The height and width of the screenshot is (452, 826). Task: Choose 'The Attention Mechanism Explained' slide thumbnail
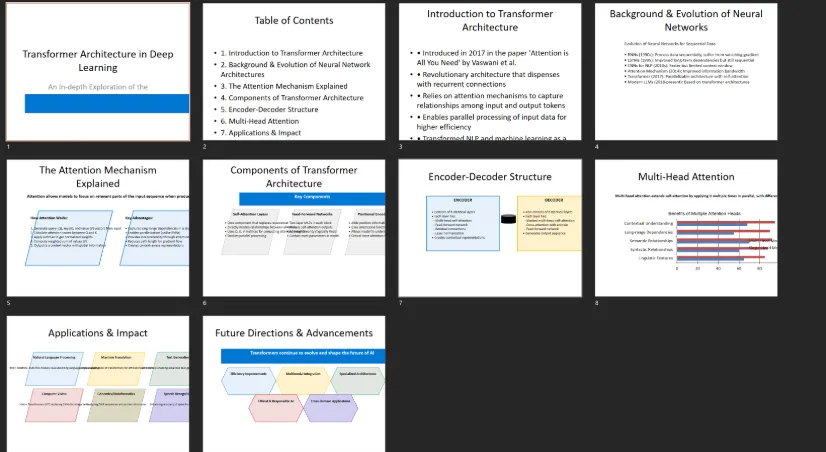(x=98, y=228)
